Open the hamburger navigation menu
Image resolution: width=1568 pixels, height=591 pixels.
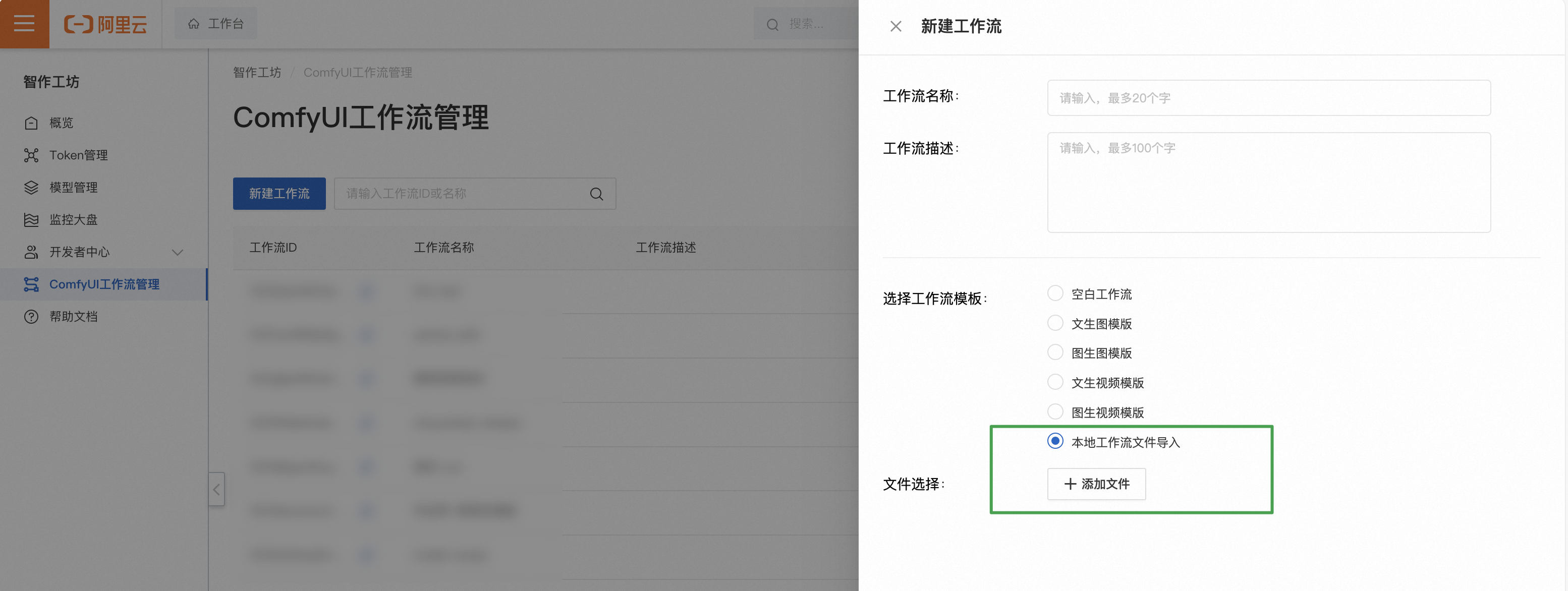(x=24, y=24)
